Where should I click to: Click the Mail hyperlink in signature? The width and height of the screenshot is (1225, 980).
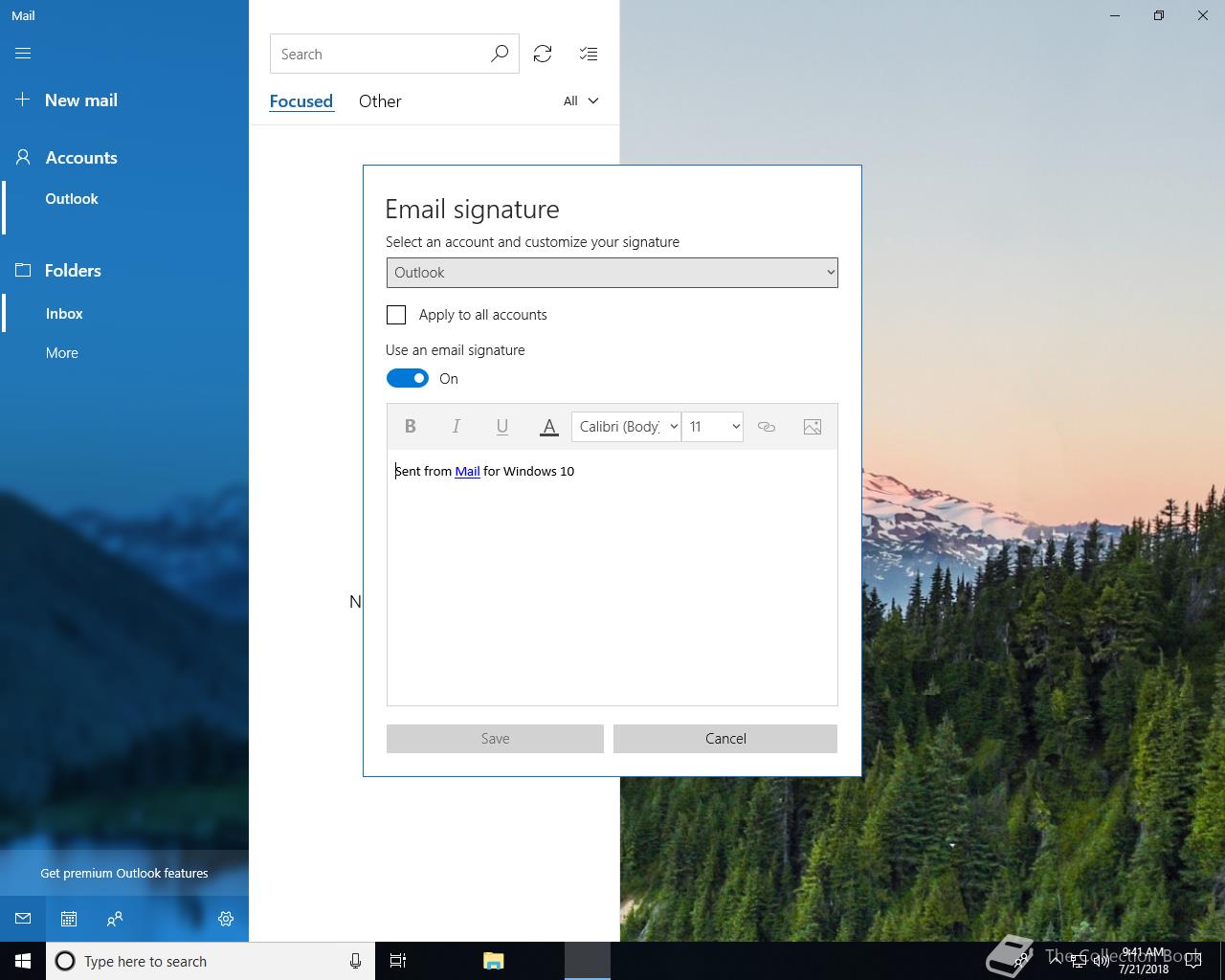pos(467,471)
